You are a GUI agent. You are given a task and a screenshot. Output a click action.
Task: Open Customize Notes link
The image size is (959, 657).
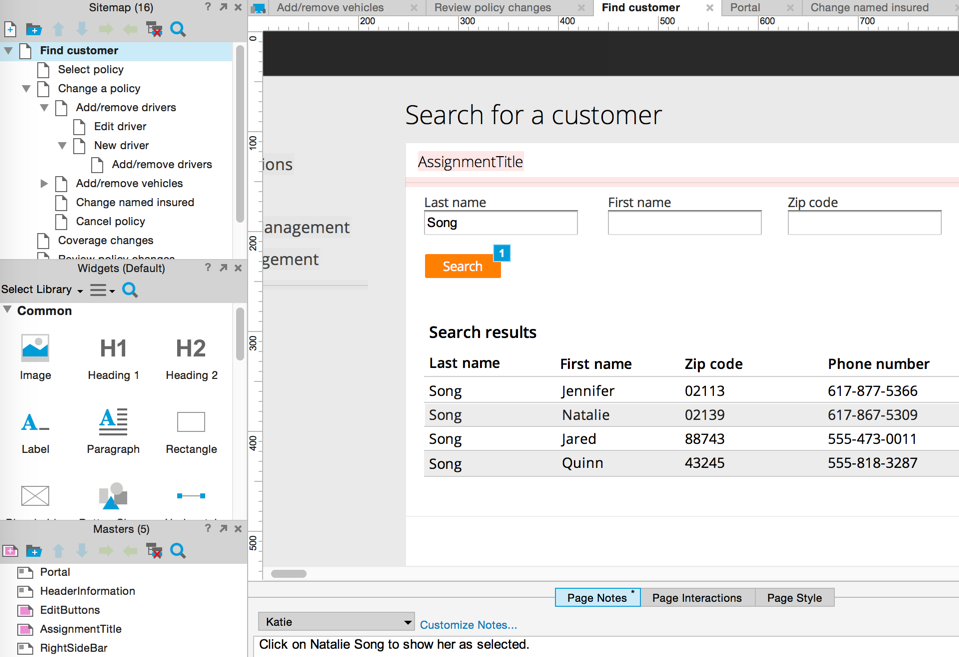click(468, 625)
